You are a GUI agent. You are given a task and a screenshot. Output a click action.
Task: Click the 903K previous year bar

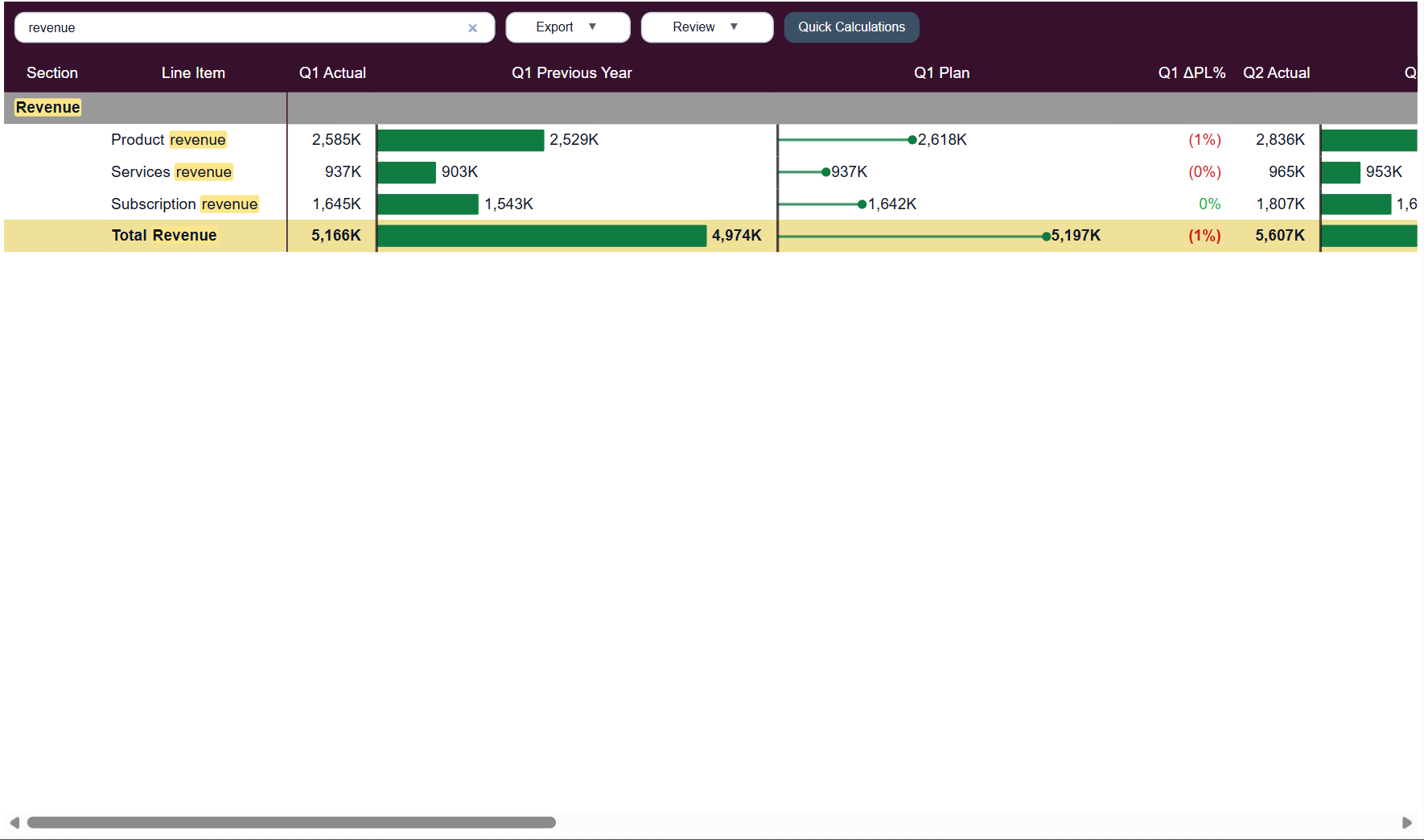pyautogui.click(x=406, y=172)
